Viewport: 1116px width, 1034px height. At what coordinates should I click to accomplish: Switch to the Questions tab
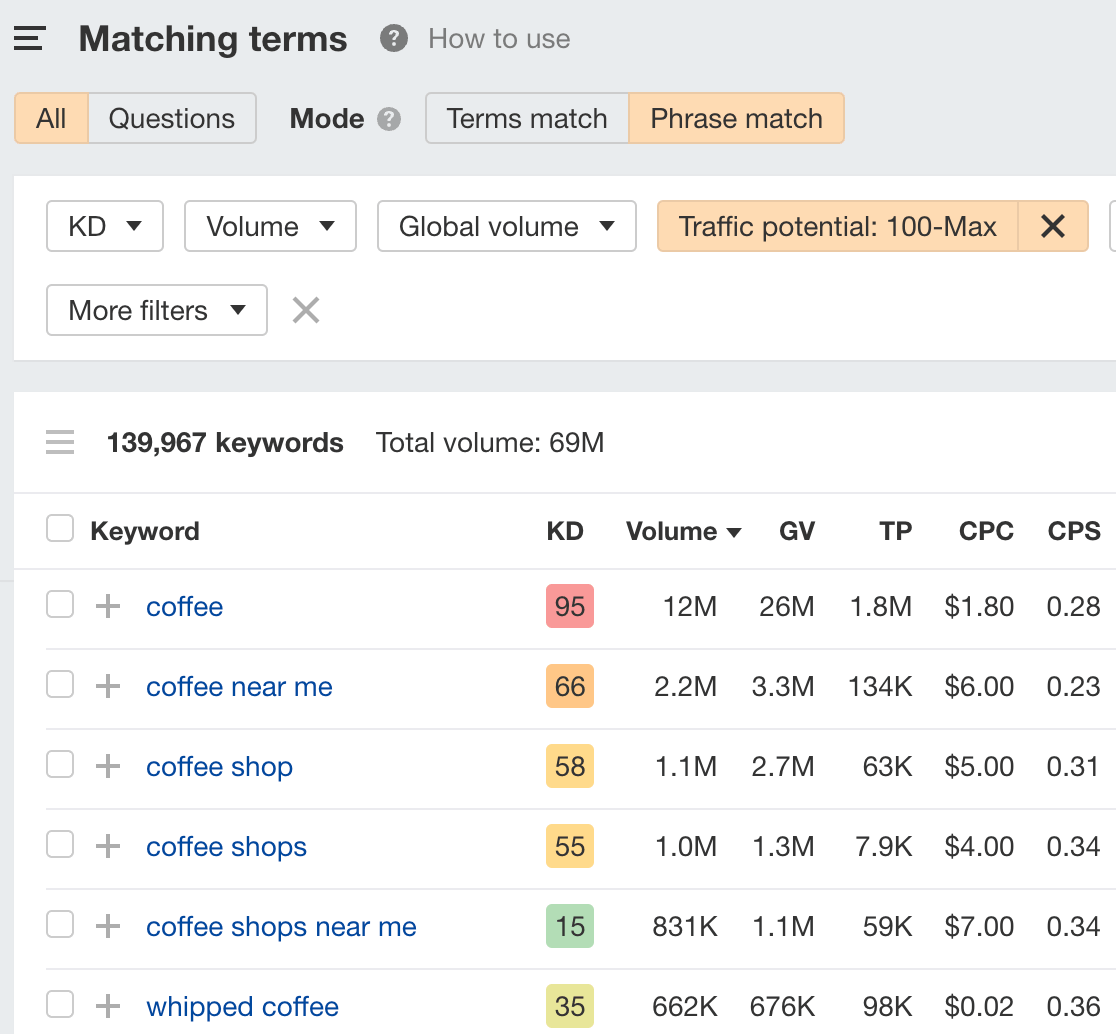tap(172, 118)
